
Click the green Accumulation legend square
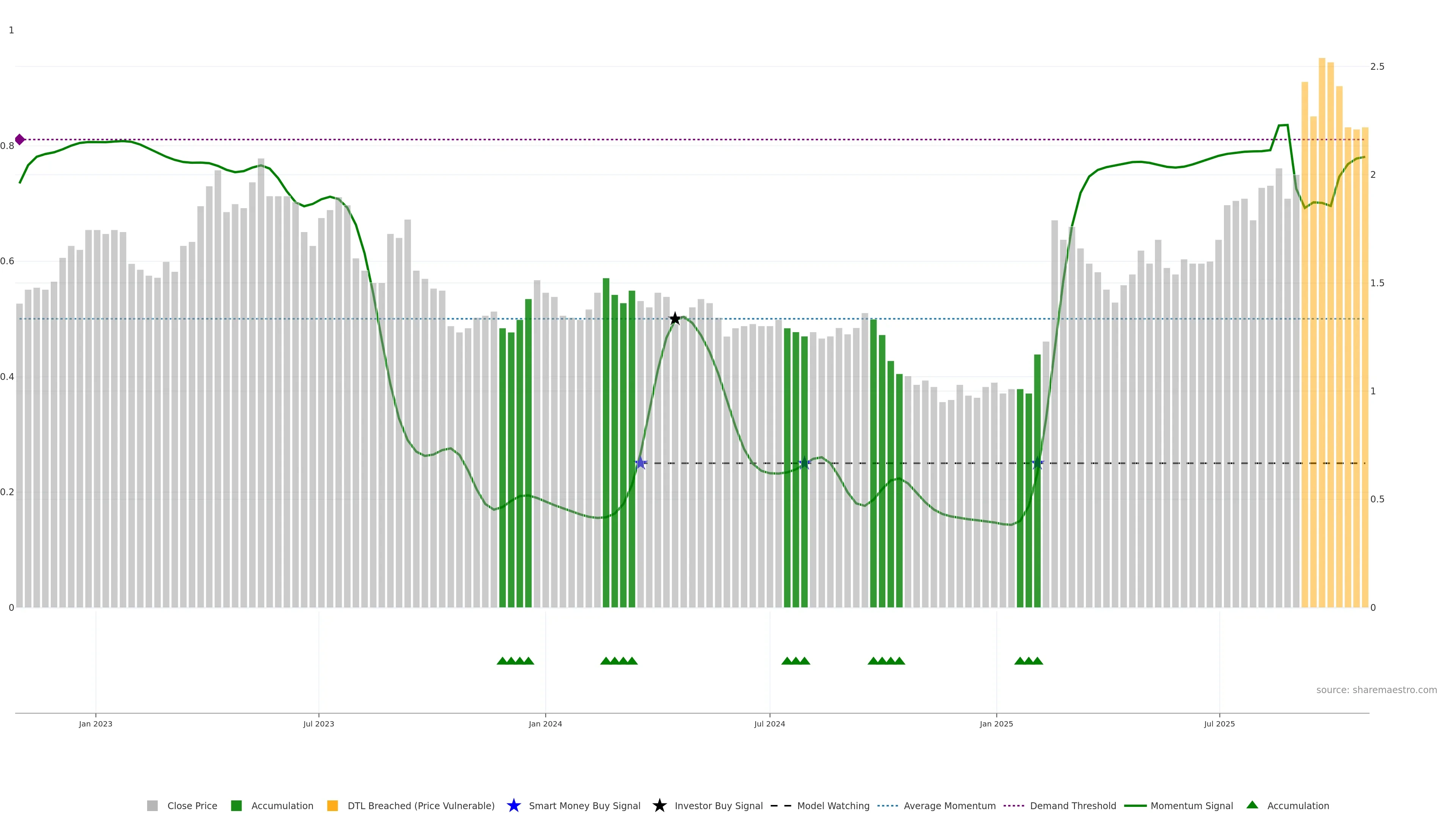(236, 805)
